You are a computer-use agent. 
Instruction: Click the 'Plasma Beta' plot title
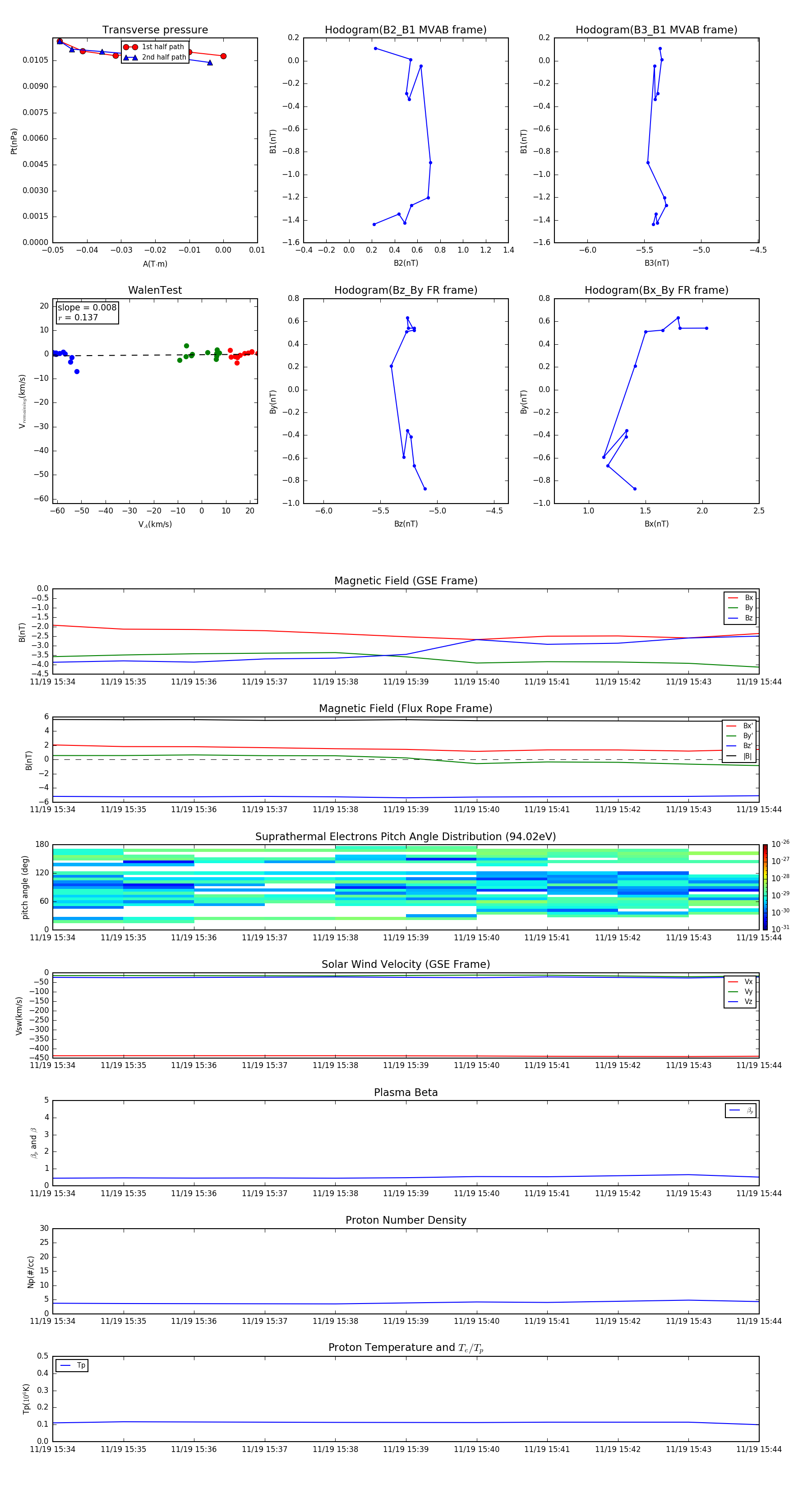point(406,1093)
